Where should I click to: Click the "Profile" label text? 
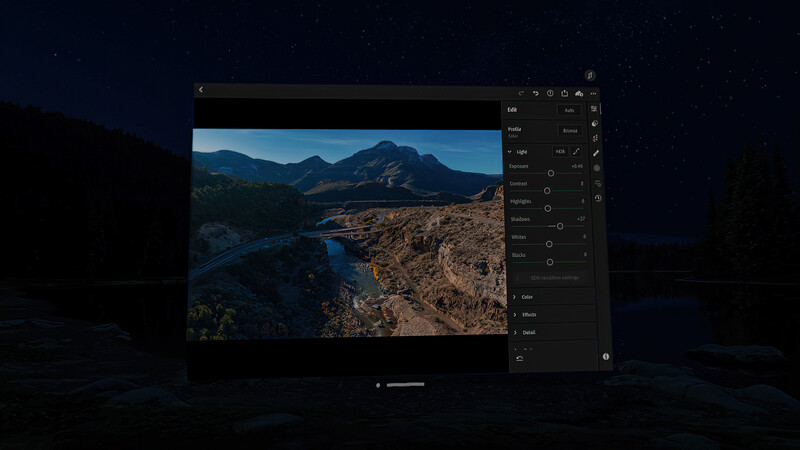click(x=514, y=129)
